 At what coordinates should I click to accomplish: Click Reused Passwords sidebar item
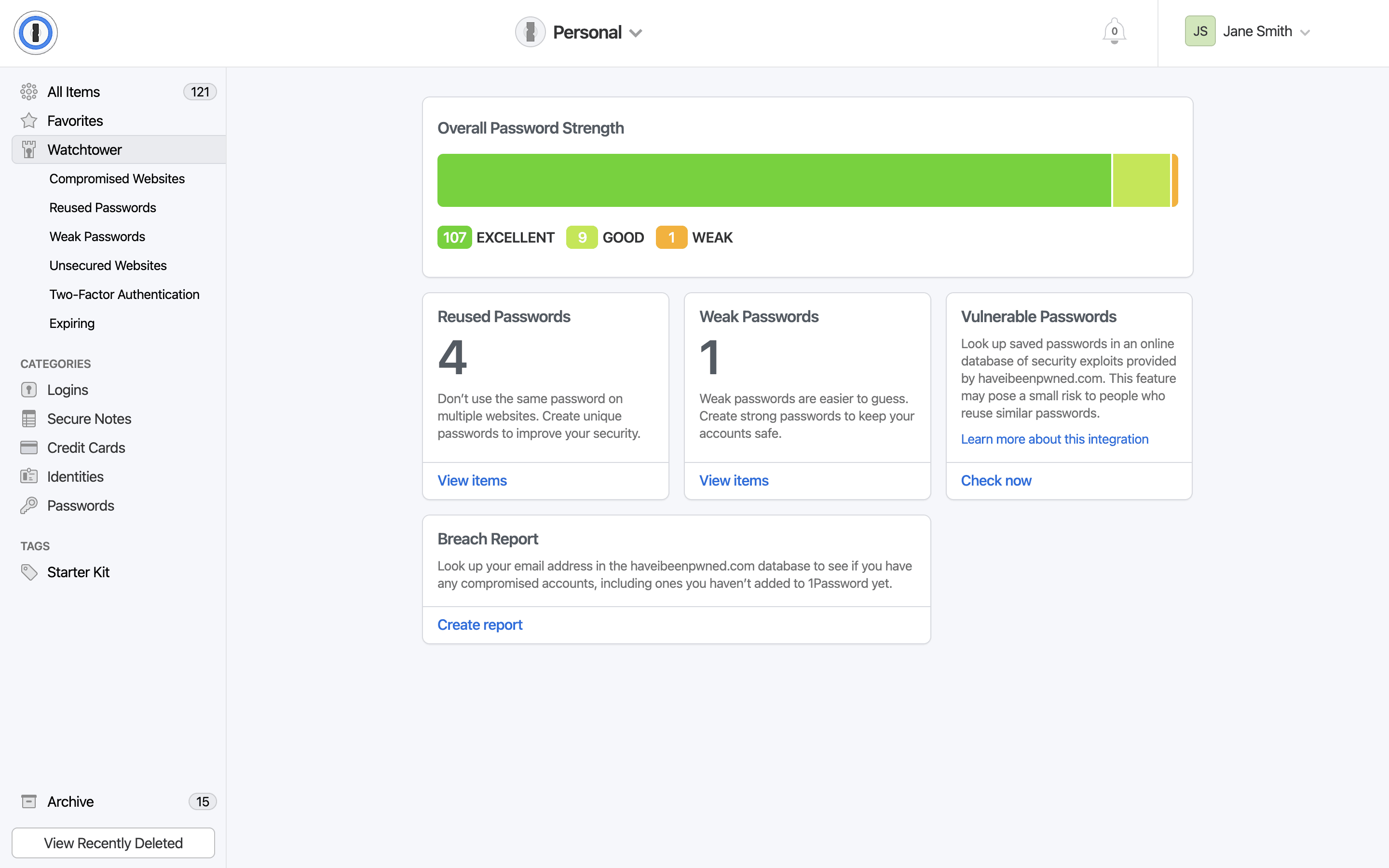tap(102, 207)
